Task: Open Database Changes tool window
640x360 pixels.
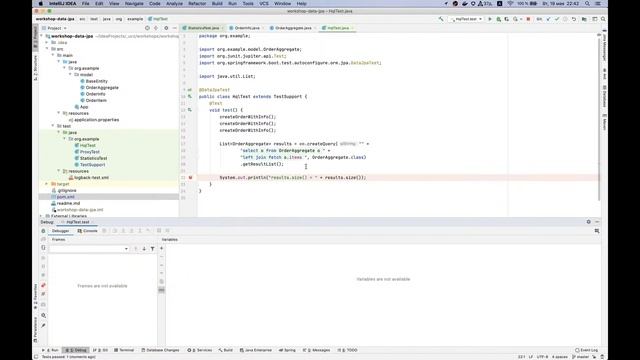Action: (x=160, y=350)
